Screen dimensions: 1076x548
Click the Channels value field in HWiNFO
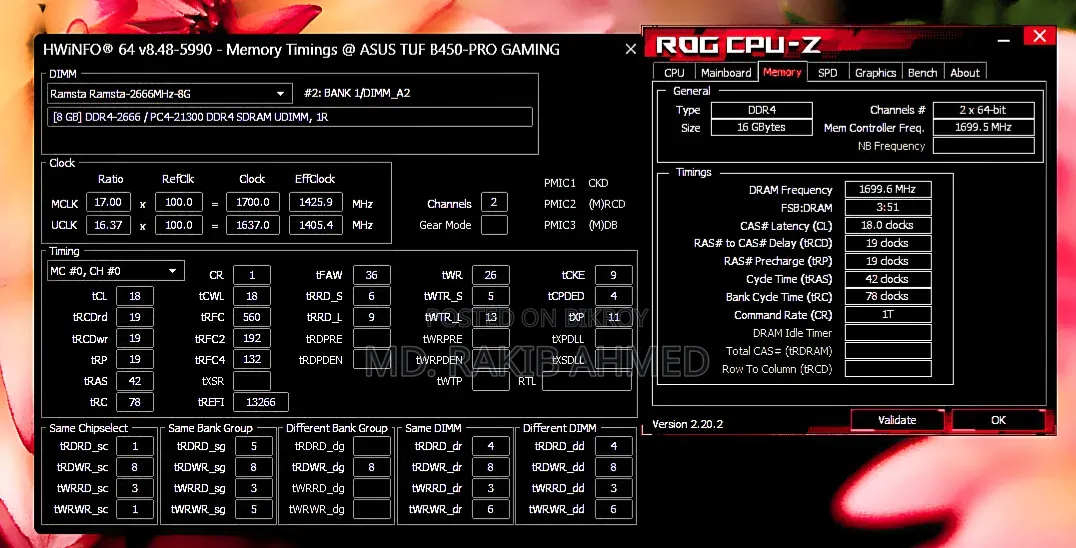coord(494,202)
